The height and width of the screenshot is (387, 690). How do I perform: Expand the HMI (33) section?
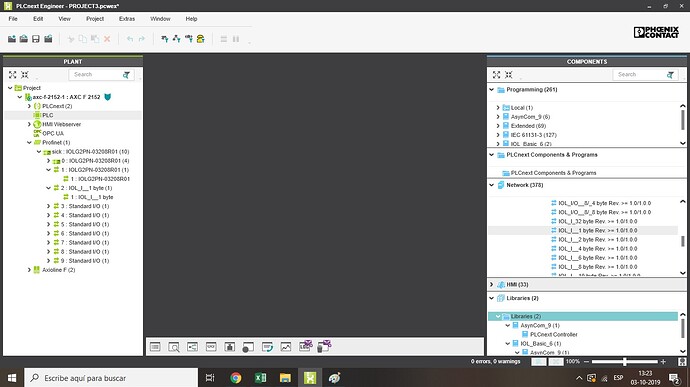492,284
